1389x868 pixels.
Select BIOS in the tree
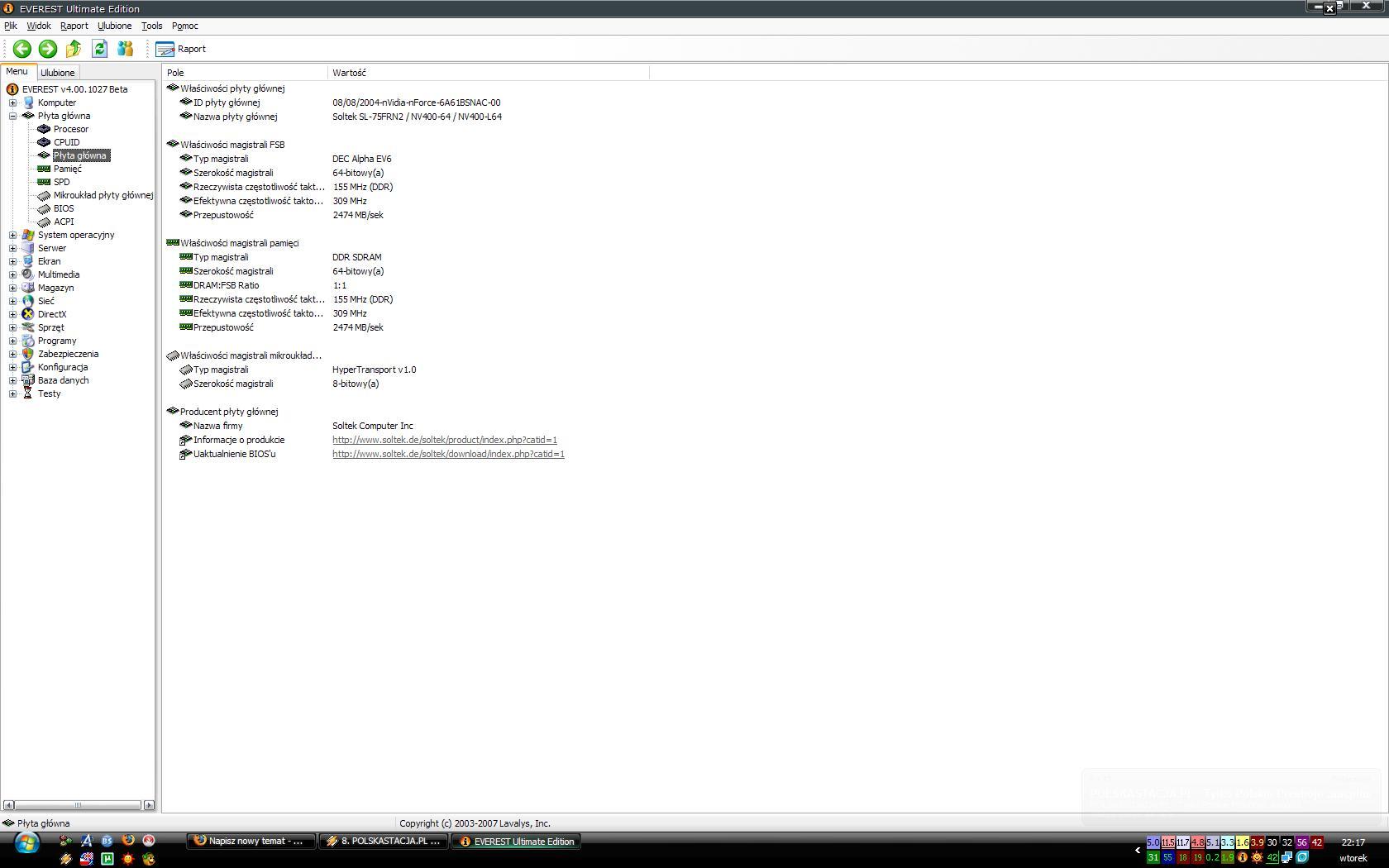click(x=64, y=208)
